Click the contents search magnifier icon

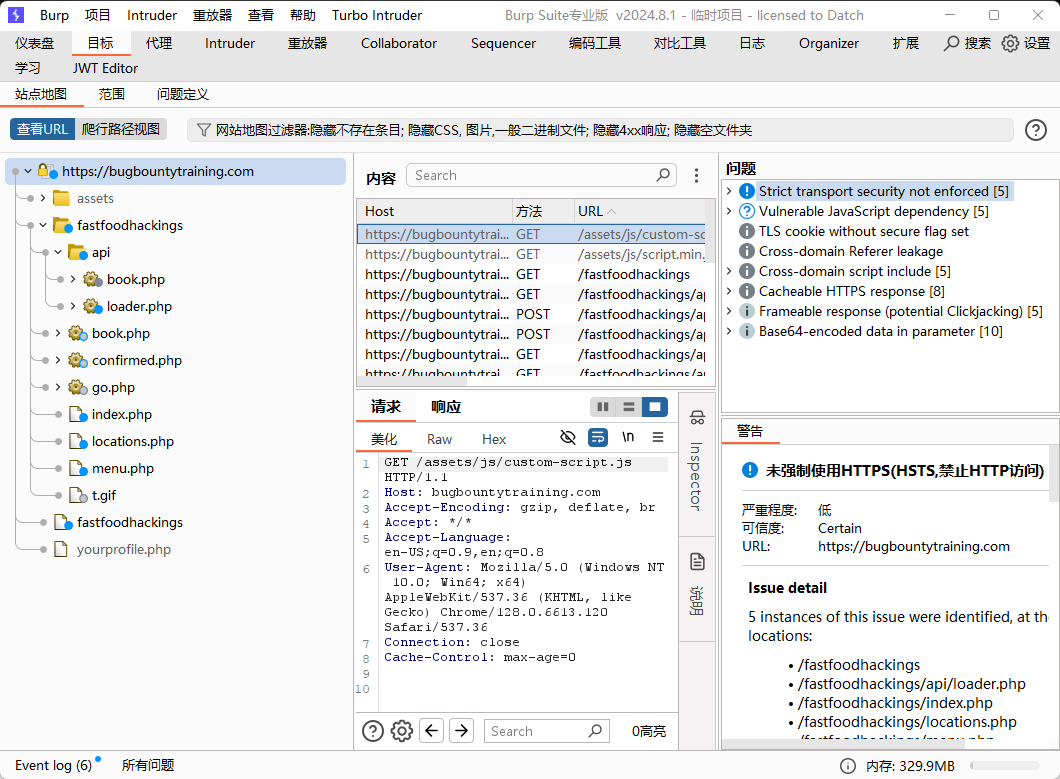663,175
